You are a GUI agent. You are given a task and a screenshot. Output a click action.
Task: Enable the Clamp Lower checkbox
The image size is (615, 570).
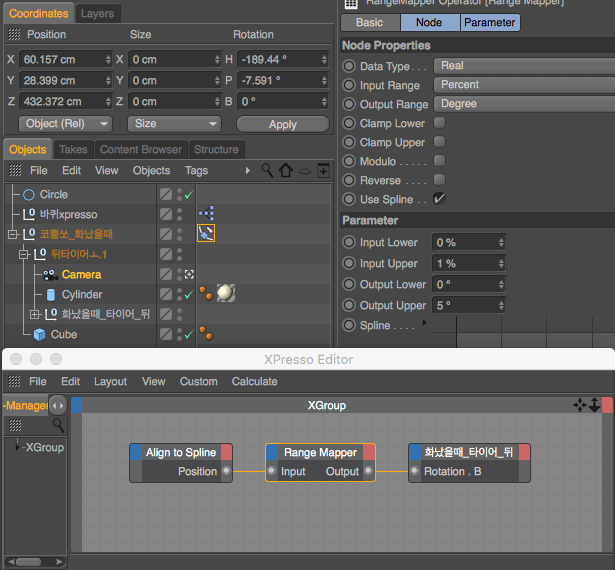[439, 123]
